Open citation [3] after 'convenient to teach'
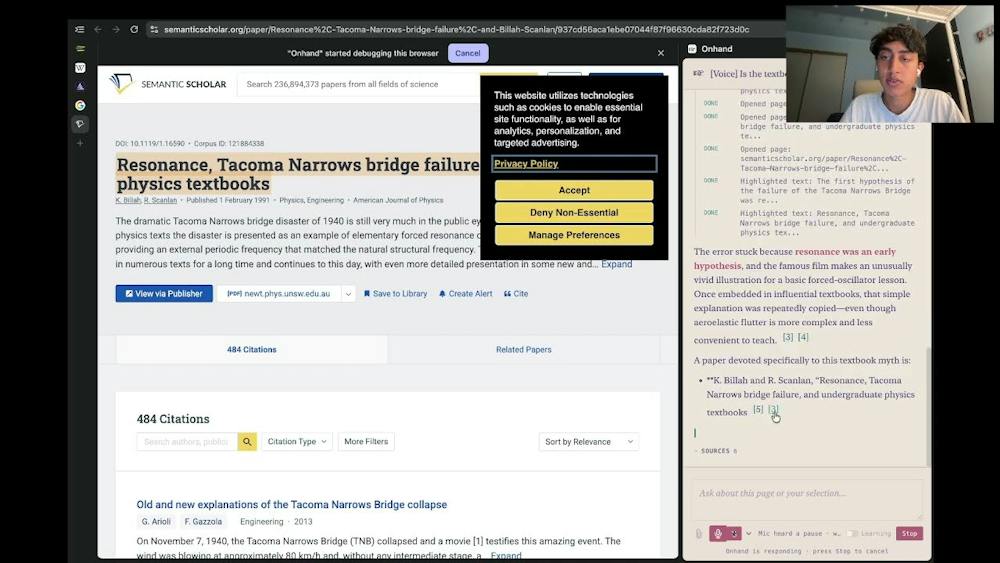The image size is (1000, 563). pyautogui.click(x=788, y=337)
